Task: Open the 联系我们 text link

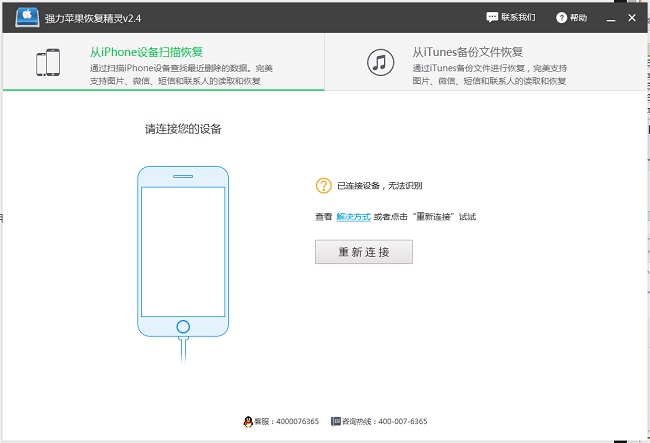Action: coord(518,17)
